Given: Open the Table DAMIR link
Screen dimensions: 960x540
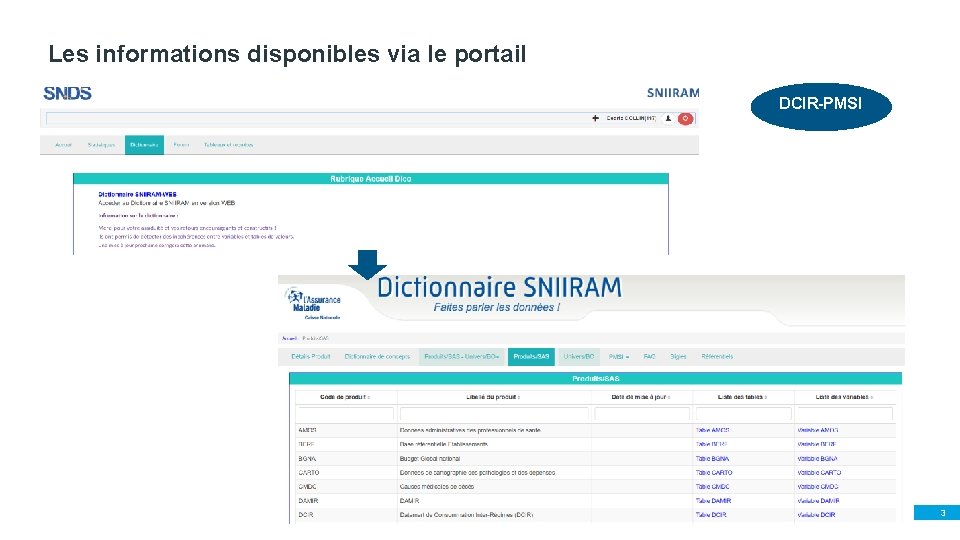Looking at the screenshot, I should tap(713, 501).
